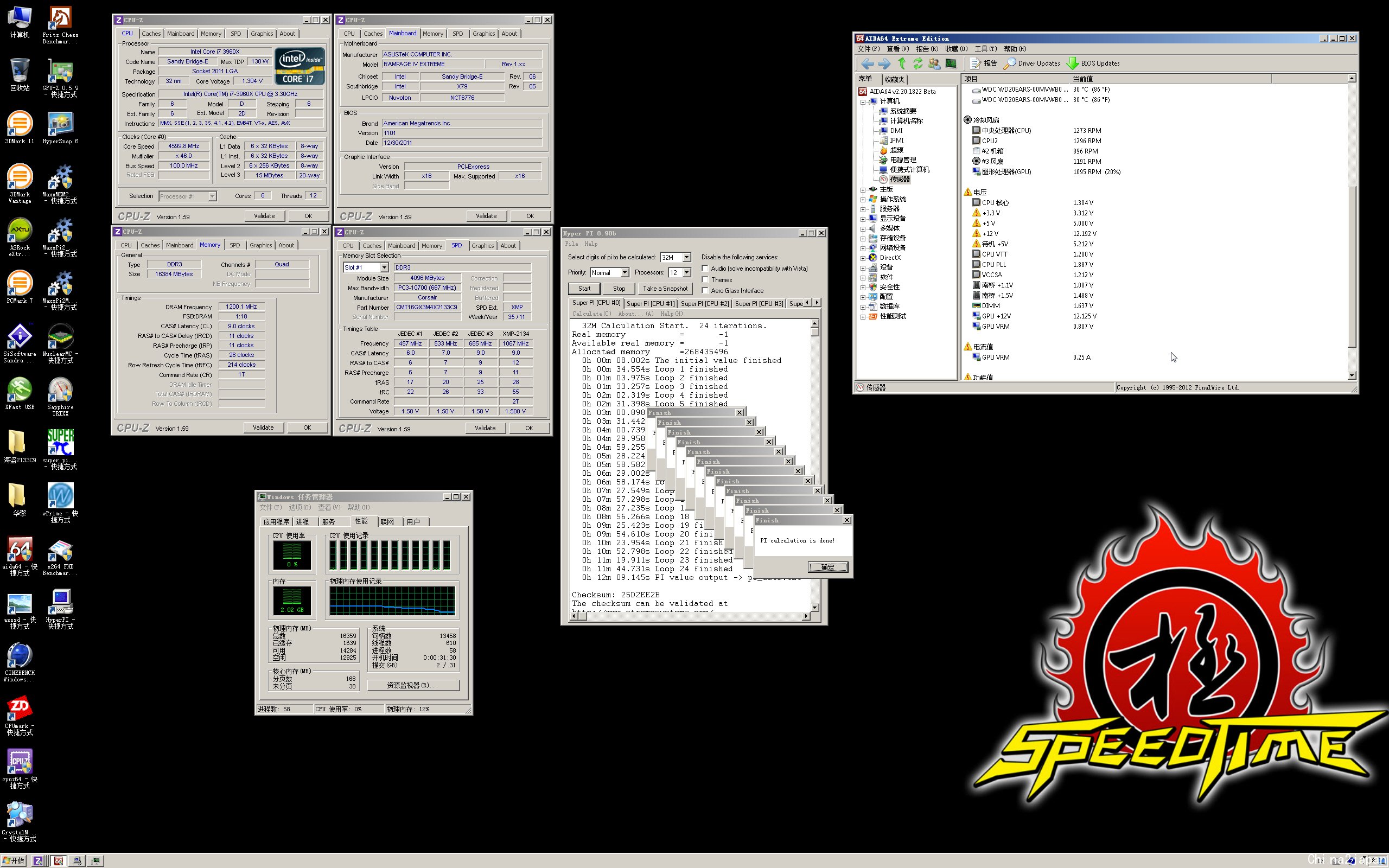
Task: Click the AIDA64 users icon in toolbar
Action: tap(934, 63)
